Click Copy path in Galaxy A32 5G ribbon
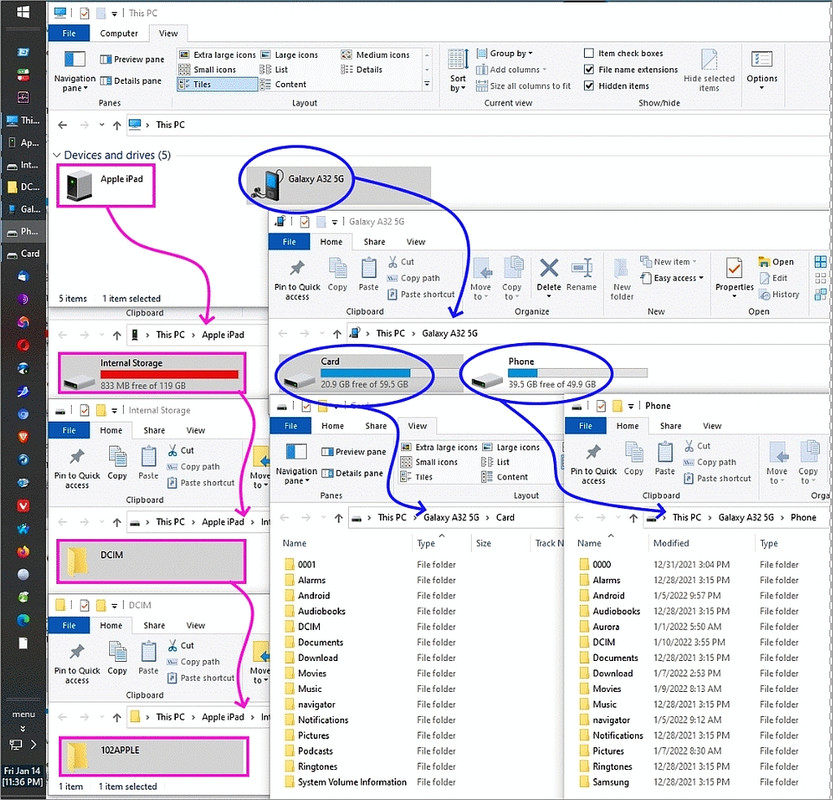The image size is (833, 800). (x=413, y=278)
